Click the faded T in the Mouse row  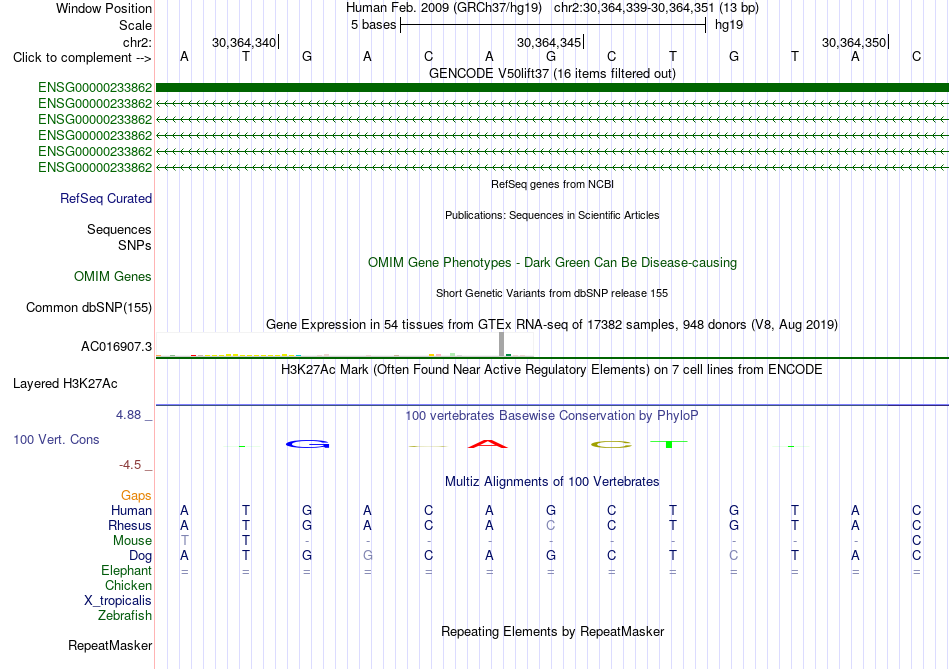(x=184, y=541)
